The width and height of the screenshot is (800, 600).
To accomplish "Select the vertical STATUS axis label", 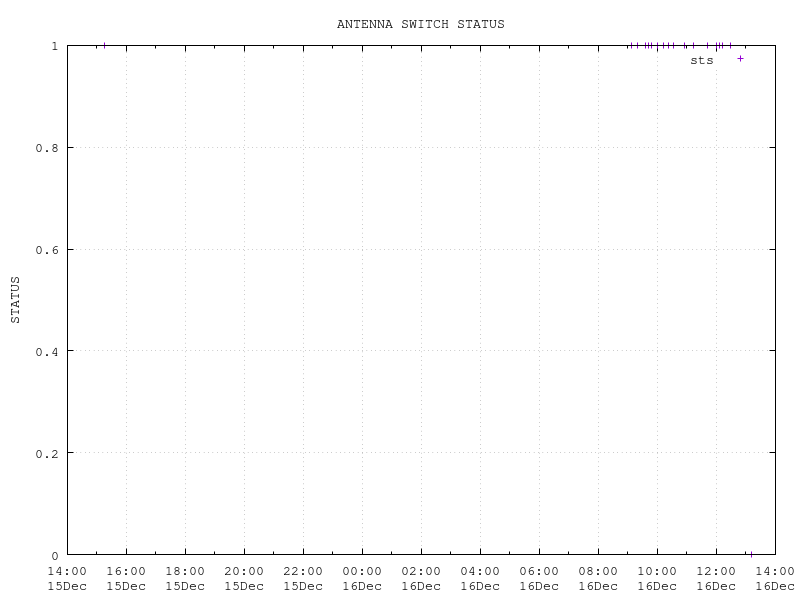I will (15, 300).
